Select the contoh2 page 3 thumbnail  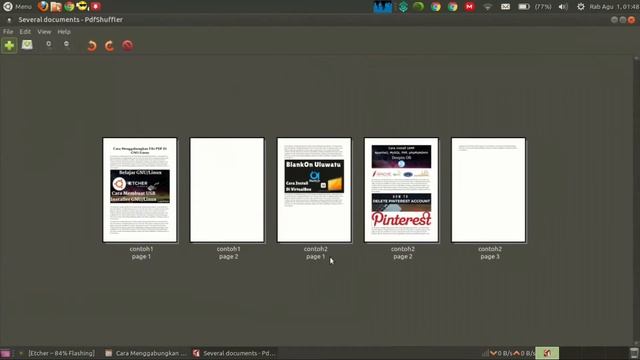click(489, 190)
